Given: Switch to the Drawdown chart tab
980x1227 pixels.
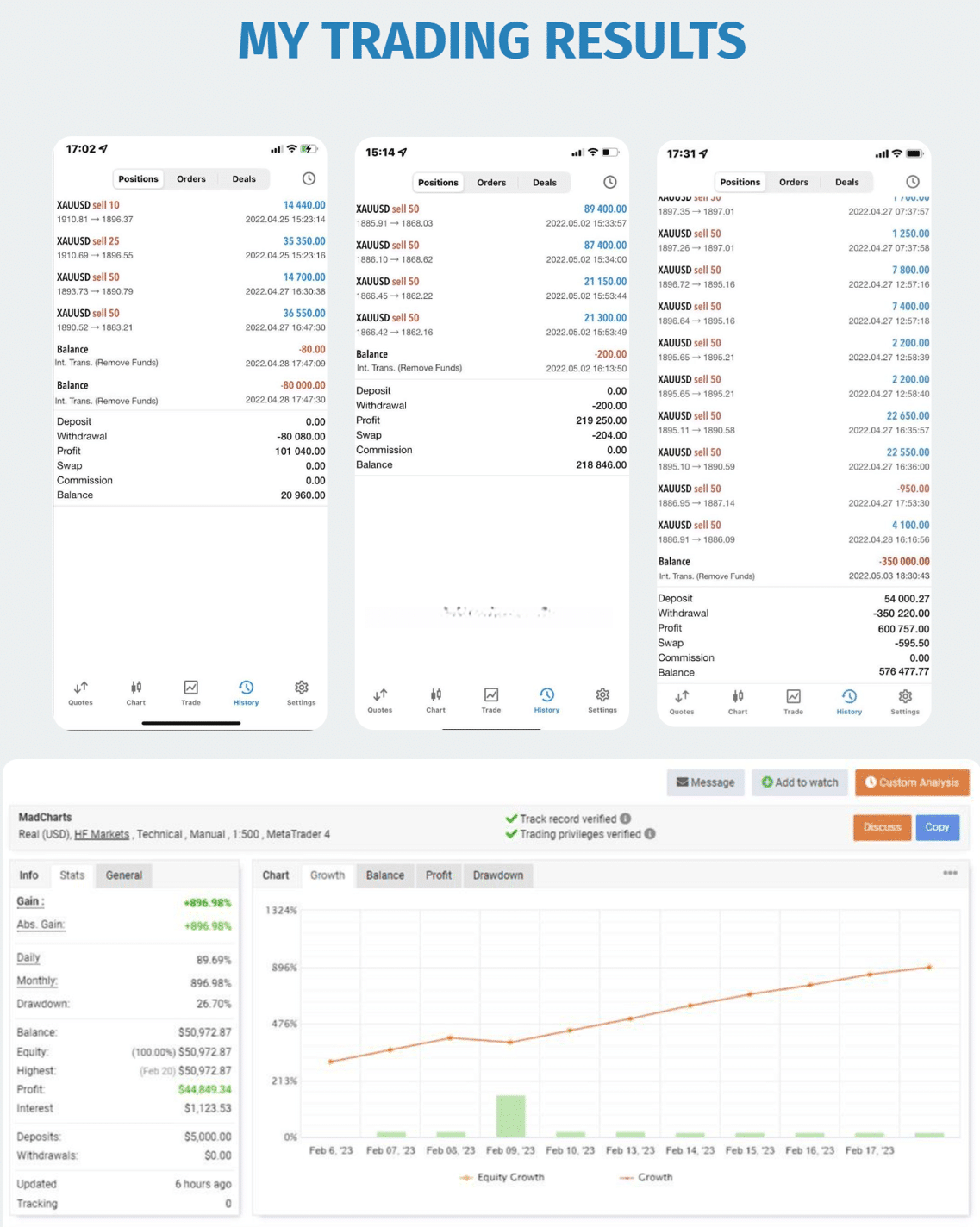Looking at the screenshot, I should coord(497,875).
